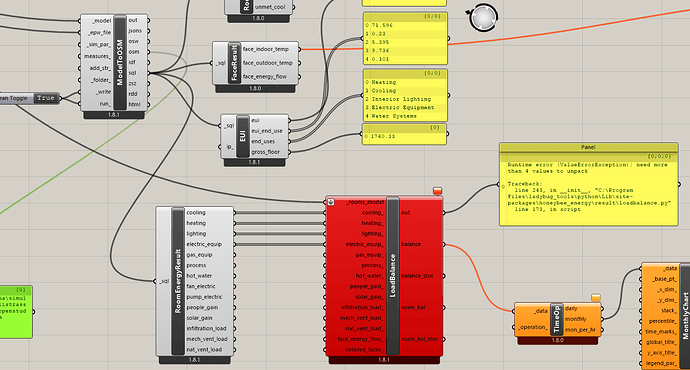Click the _base_pt_ input of MonthlyChart
Image resolution: width=690 pixels, height=370 pixels.
pyautogui.click(x=665, y=279)
